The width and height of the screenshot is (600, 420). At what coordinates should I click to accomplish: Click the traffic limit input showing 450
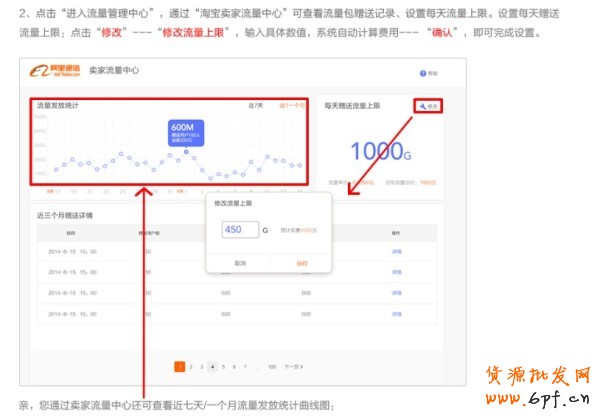[241, 229]
